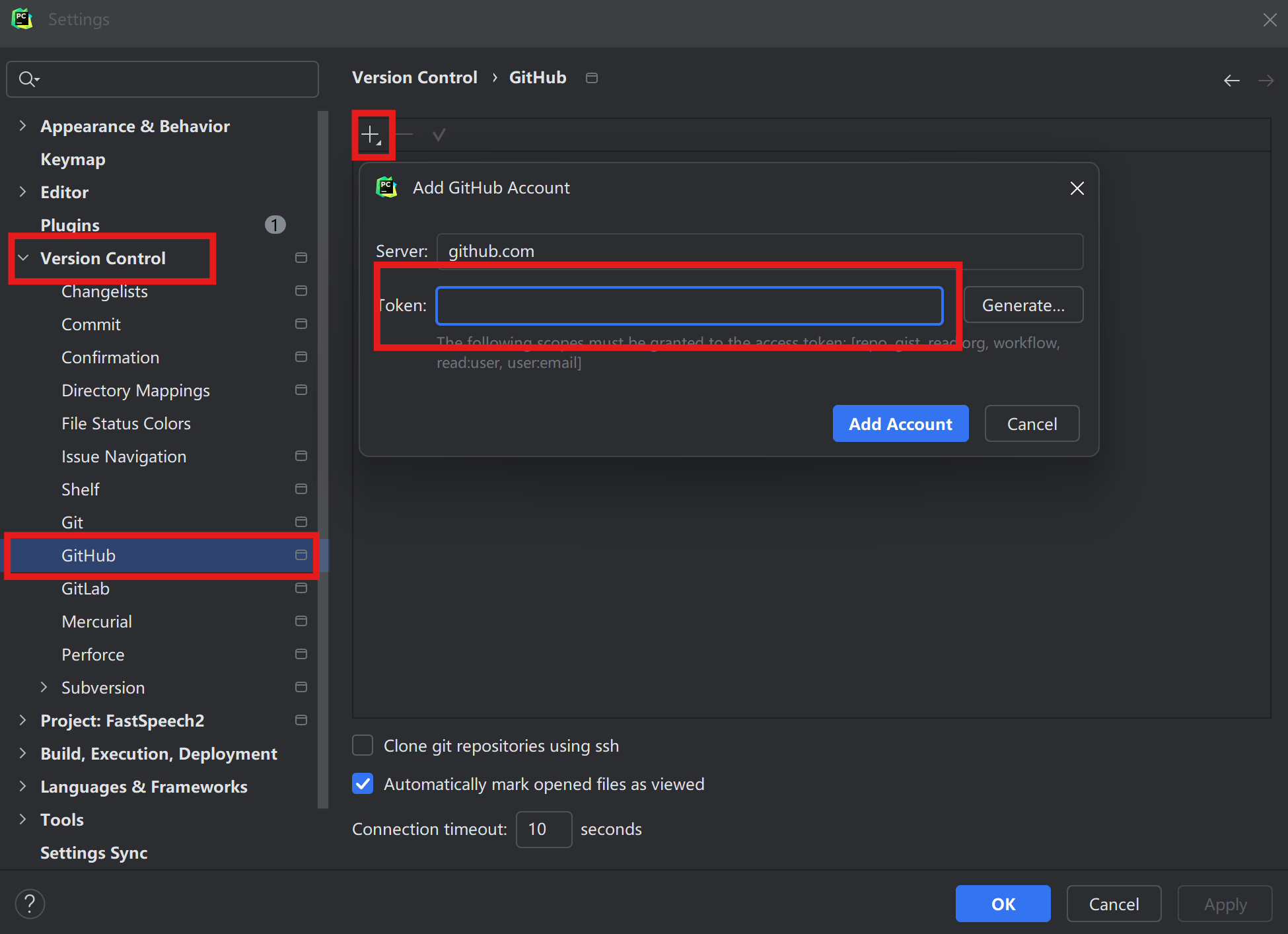Click project-level icon beside GitHub breadcrumb

point(592,78)
